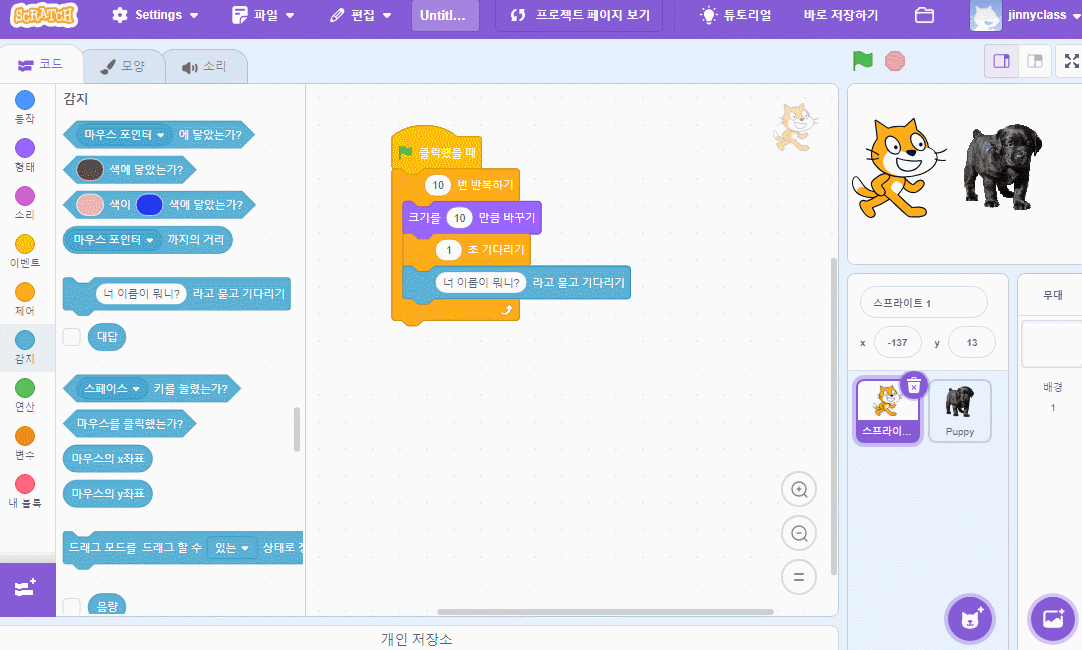The image size is (1082, 650).
Task: Click the 마우스의 y좌표 reporter block
Action: pyautogui.click(x=108, y=493)
